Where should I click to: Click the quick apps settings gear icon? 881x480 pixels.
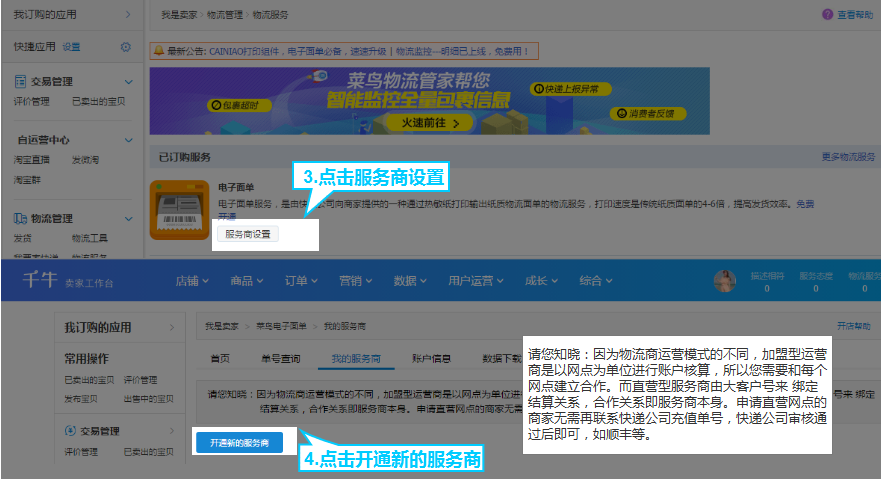(125, 47)
